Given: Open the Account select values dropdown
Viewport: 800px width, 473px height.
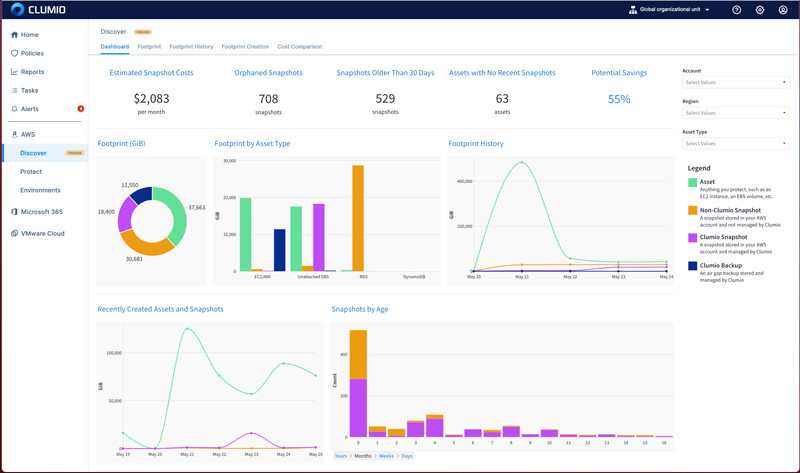Looking at the screenshot, I should tap(736, 82).
